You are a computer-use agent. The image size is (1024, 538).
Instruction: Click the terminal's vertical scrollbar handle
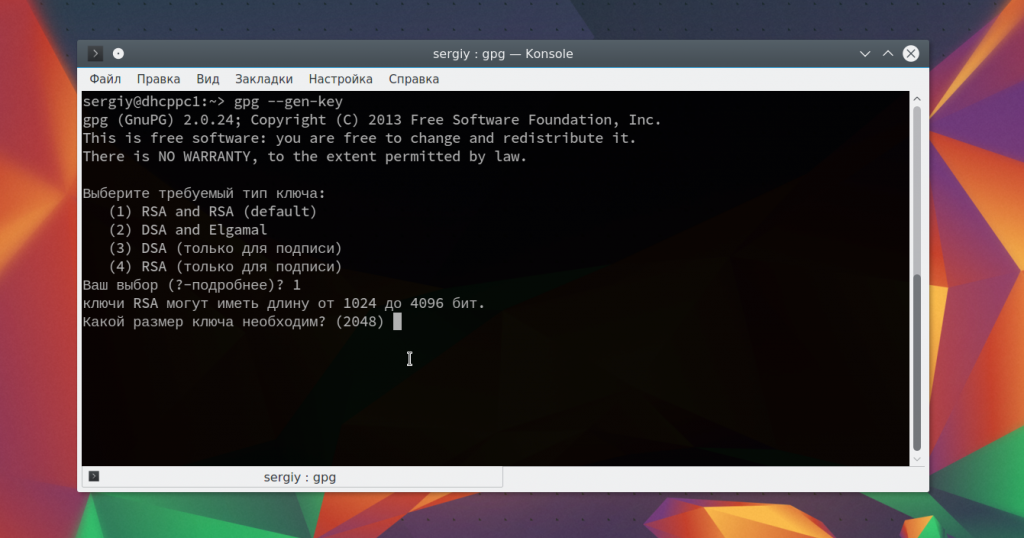pos(917,360)
